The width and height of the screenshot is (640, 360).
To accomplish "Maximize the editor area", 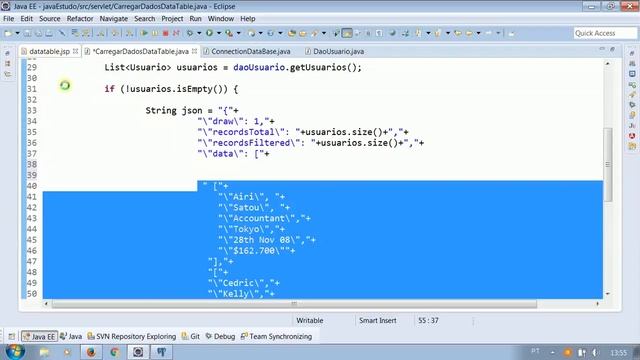I will pyautogui.click(x=612, y=49).
